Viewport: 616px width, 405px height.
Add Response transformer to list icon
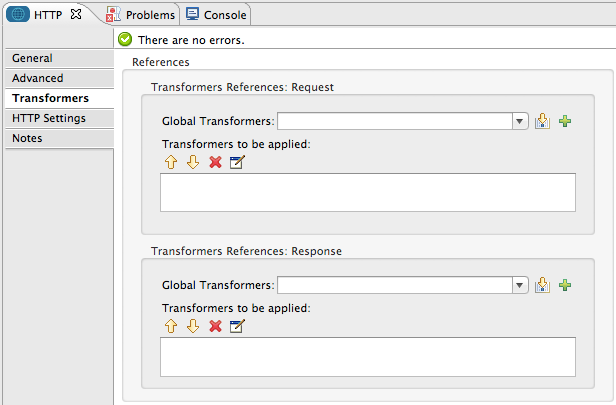point(543,285)
